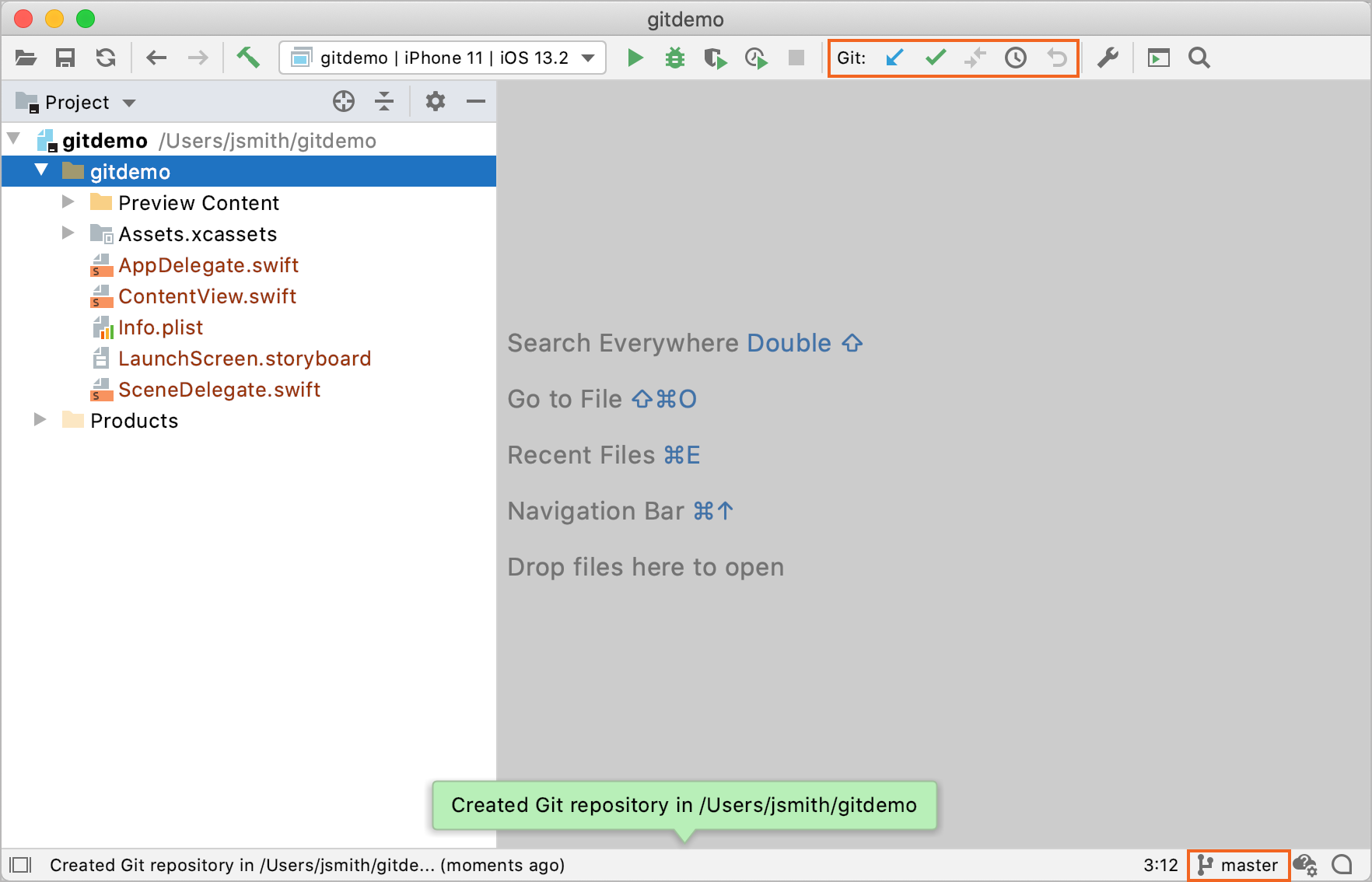Click the Synchronize refresh icon

pos(106,58)
